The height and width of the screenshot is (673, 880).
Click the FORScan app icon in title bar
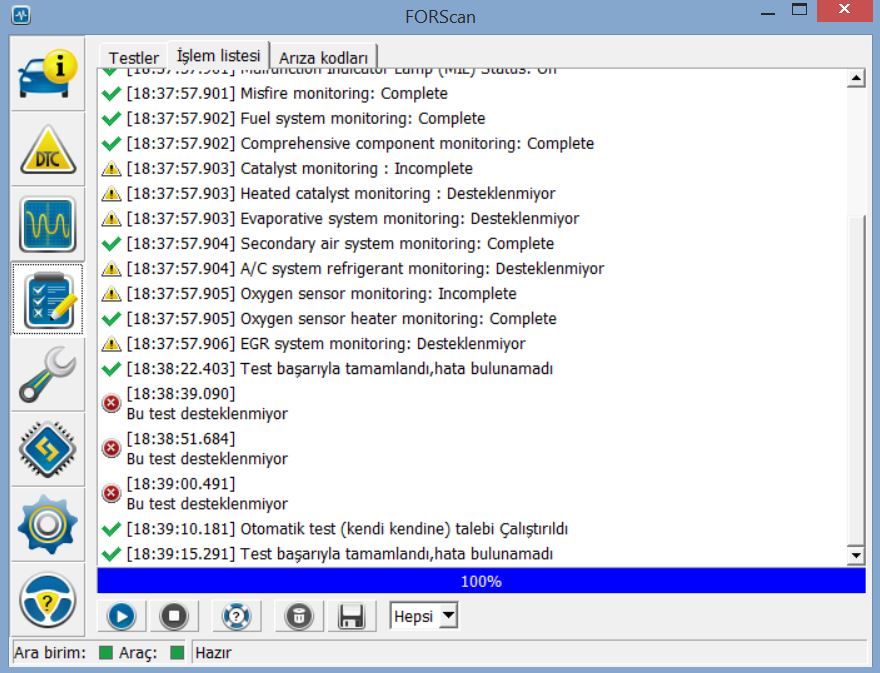pyautogui.click(x=21, y=15)
